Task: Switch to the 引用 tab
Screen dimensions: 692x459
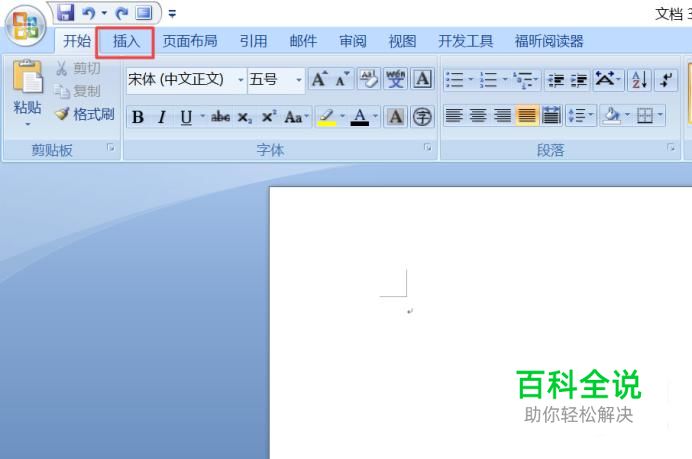Action: 253,41
